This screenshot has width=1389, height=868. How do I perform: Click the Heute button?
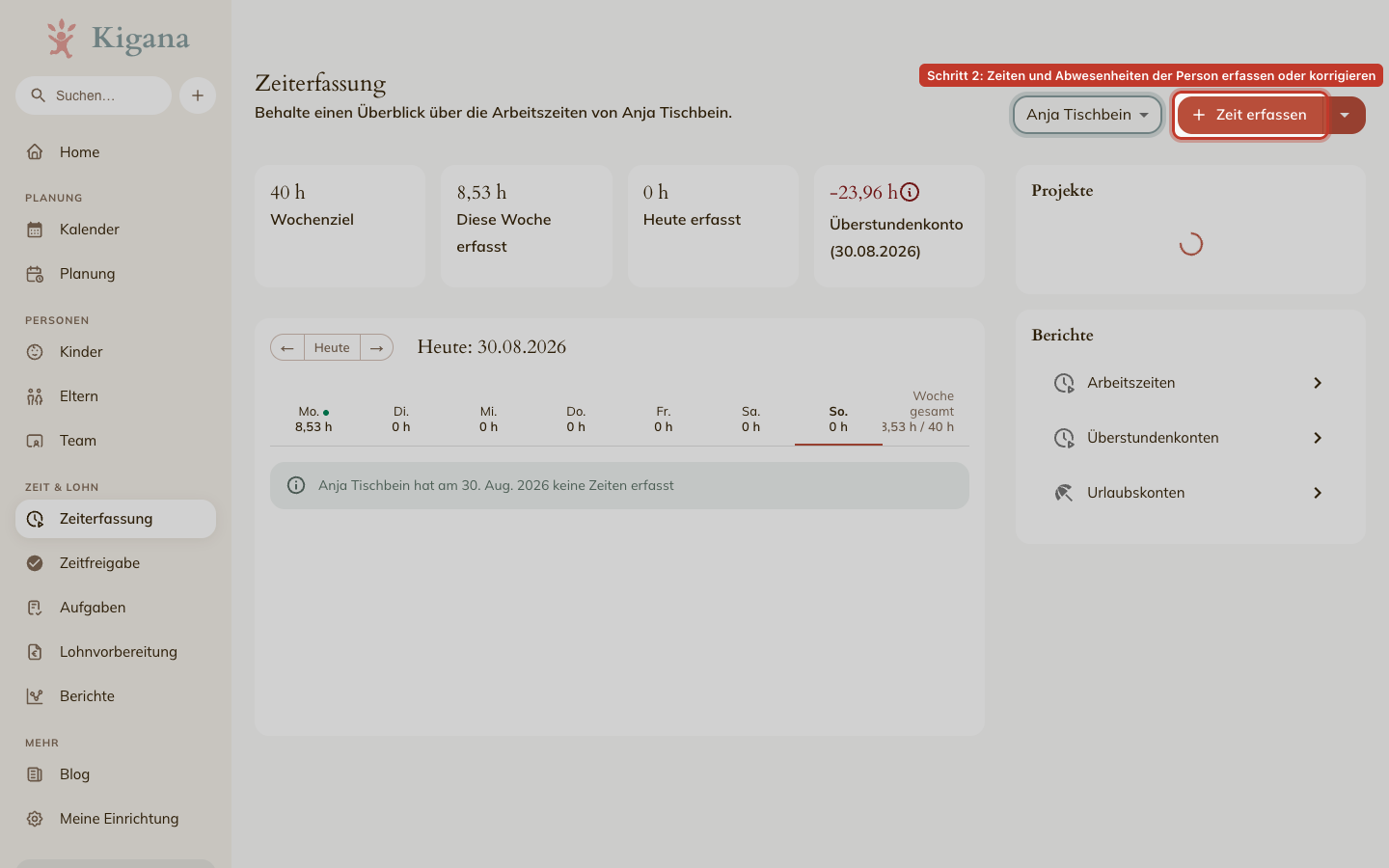pos(332,347)
